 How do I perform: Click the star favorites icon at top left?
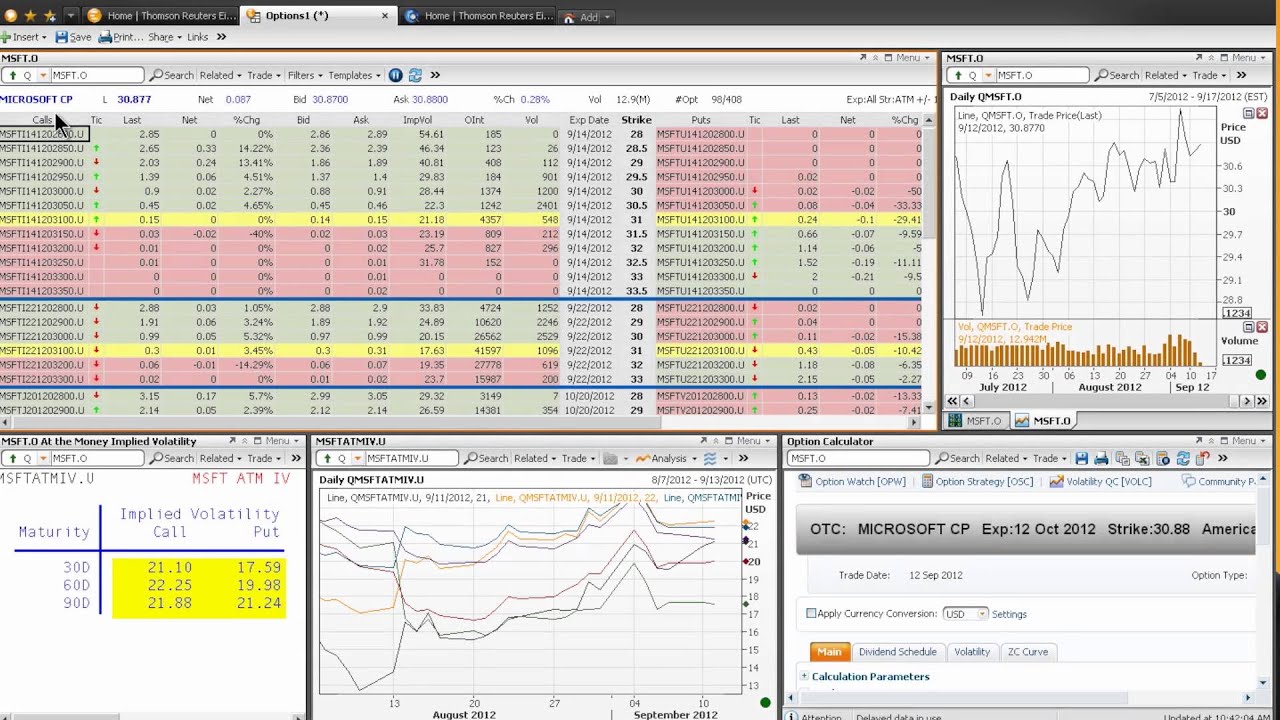(x=30, y=15)
